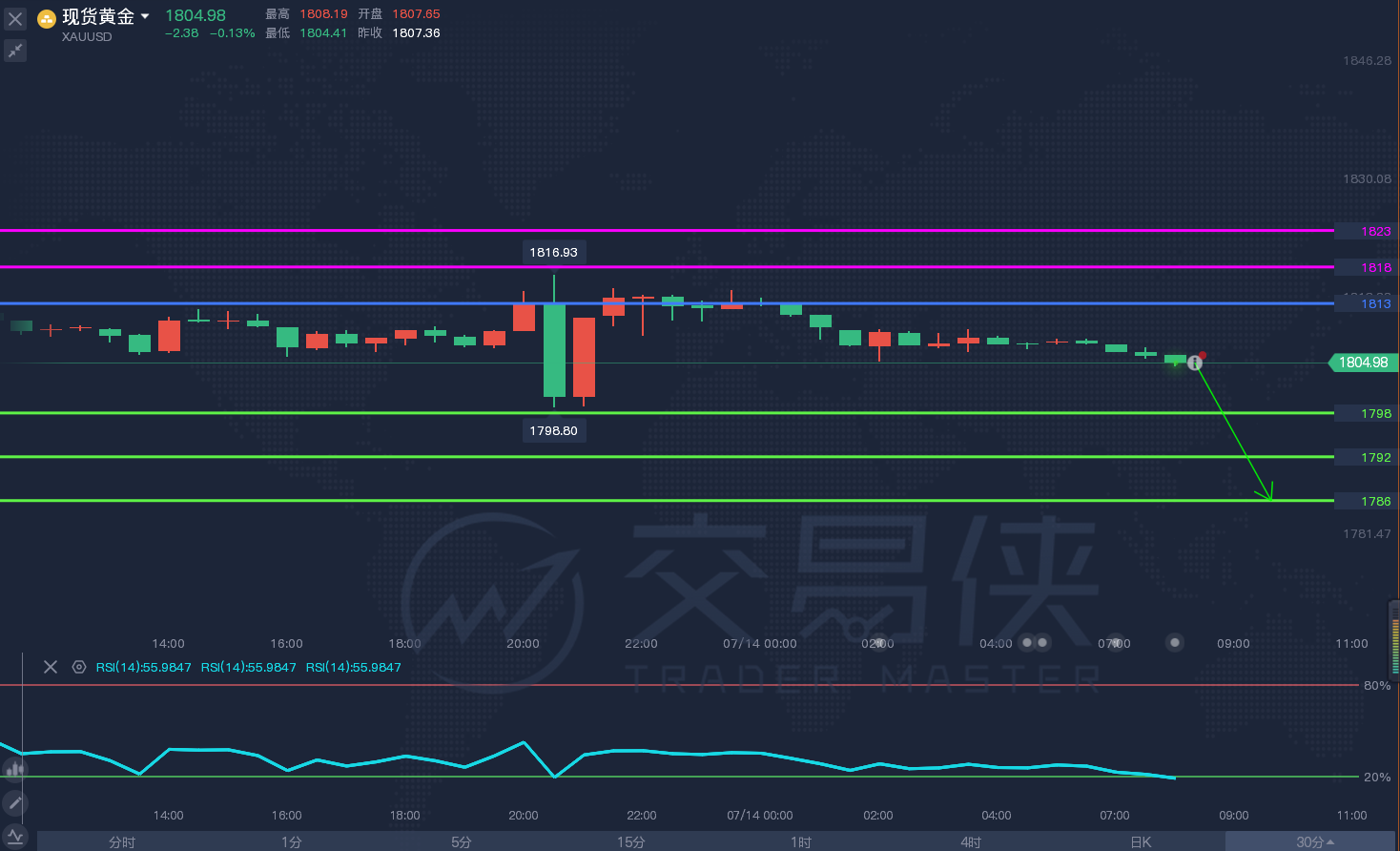The width and height of the screenshot is (1400, 851).
Task: Open the 现货黄金 symbol dropdown
Action: pyautogui.click(x=145, y=16)
